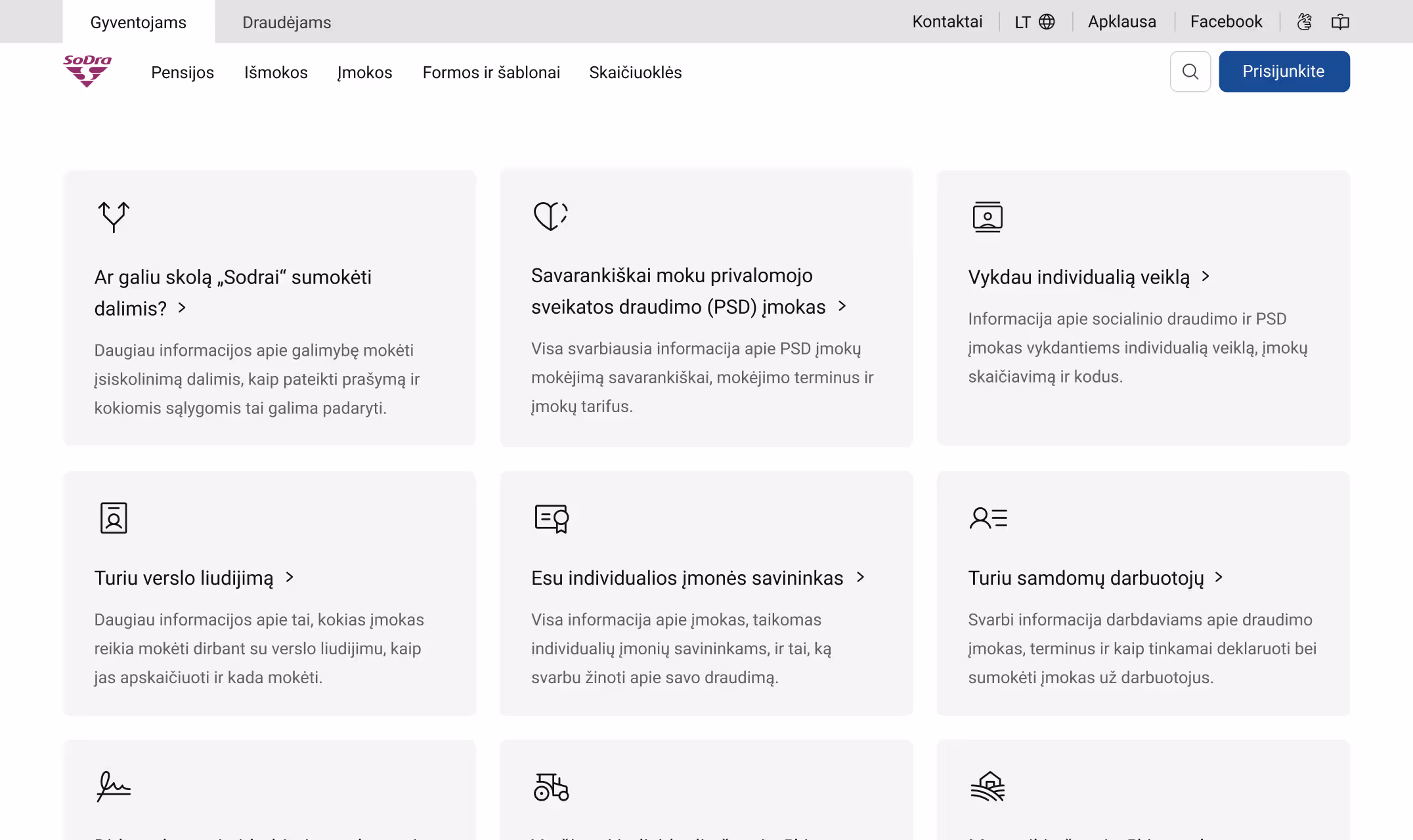Click the Sodra logo
Screen dimensions: 1413x840
coord(87,71)
